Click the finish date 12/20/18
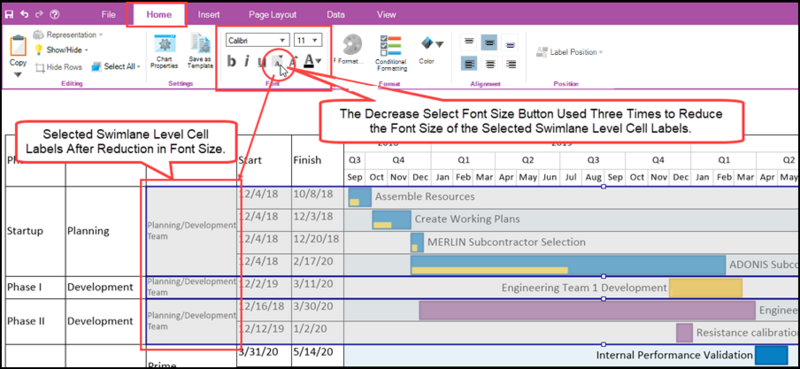 point(316,239)
